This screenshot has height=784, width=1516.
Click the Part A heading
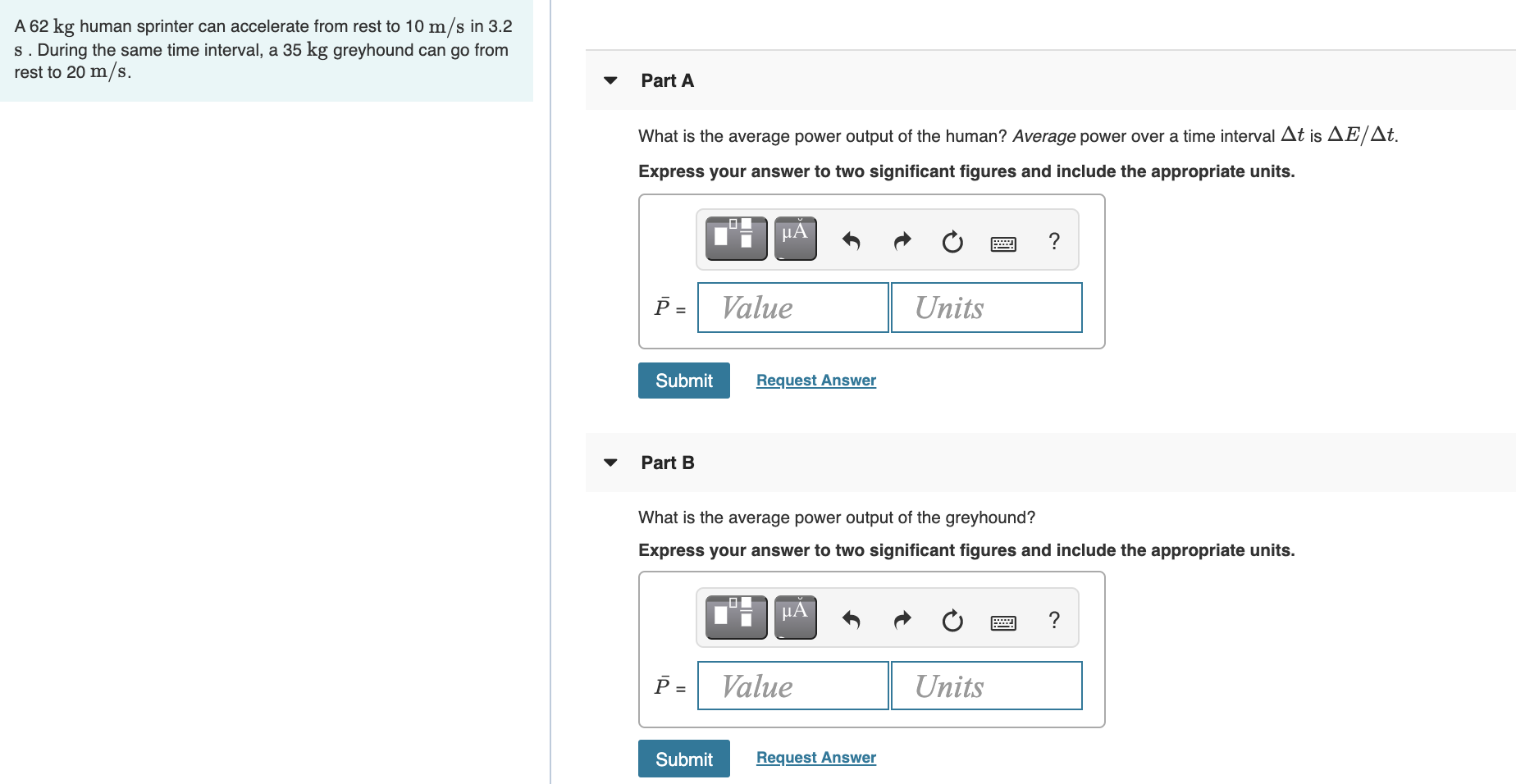pos(667,80)
